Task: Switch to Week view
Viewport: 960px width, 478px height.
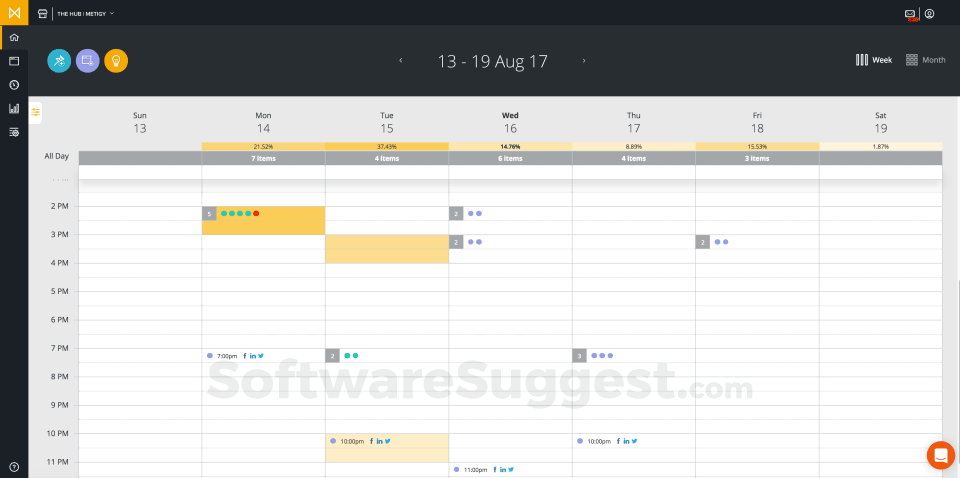Action: [x=873, y=60]
